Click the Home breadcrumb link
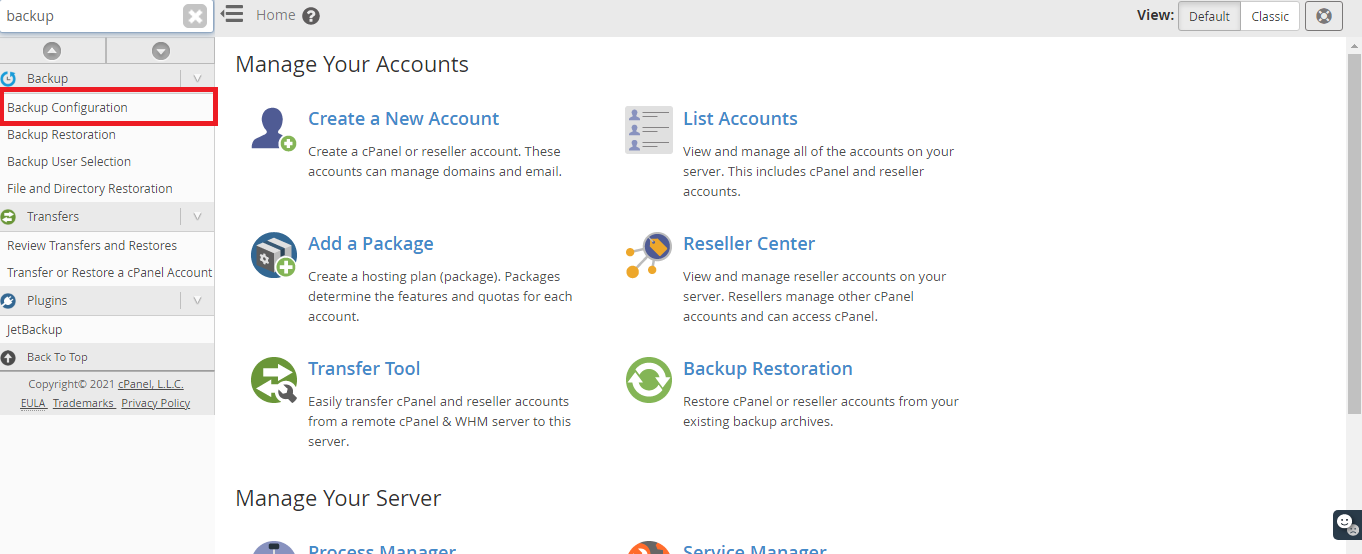 tap(276, 15)
